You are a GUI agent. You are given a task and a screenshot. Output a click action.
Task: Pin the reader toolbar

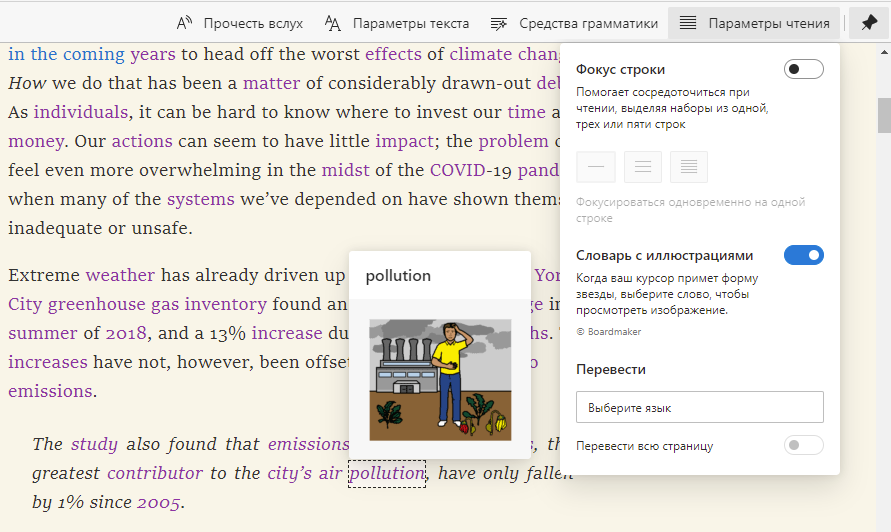869,23
